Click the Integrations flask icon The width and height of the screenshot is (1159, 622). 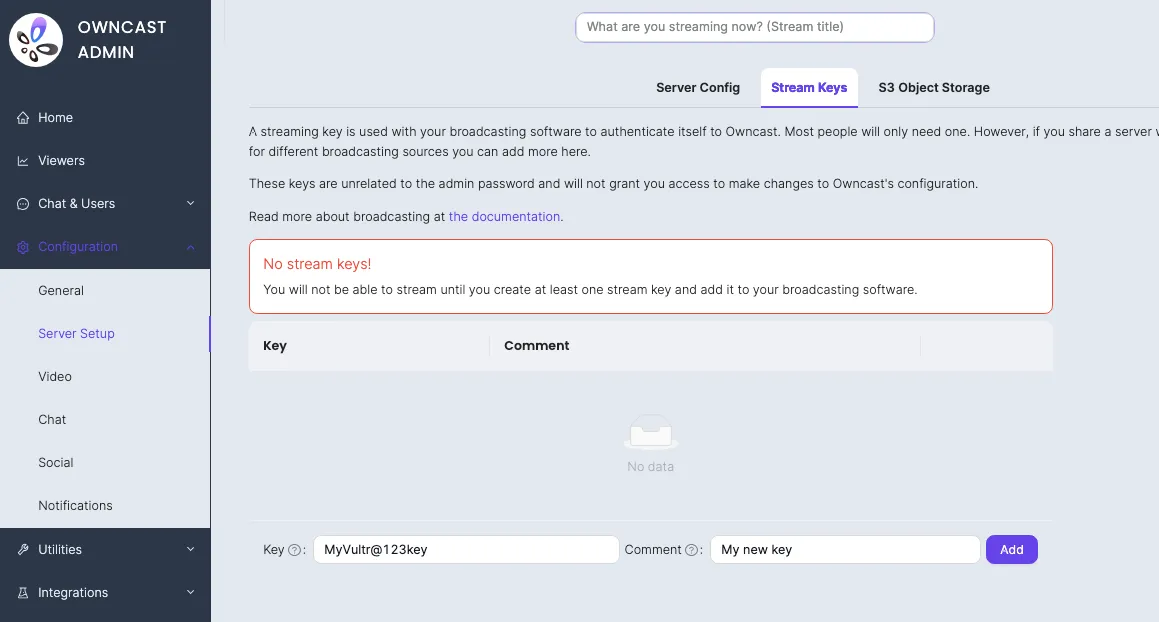click(x=23, y=592)
